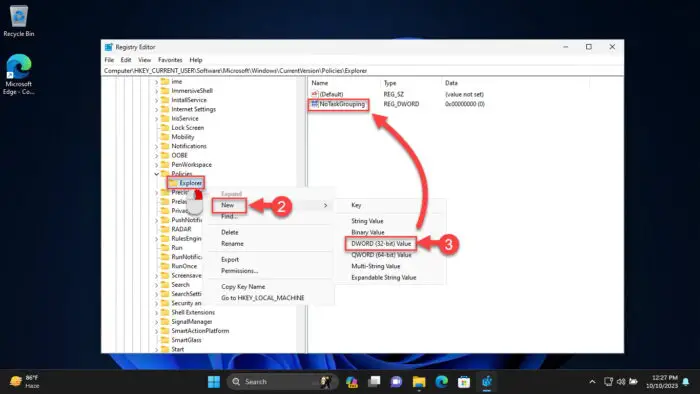Select the Explorer key in tree

pyautogui.click(x=190, y=183)
